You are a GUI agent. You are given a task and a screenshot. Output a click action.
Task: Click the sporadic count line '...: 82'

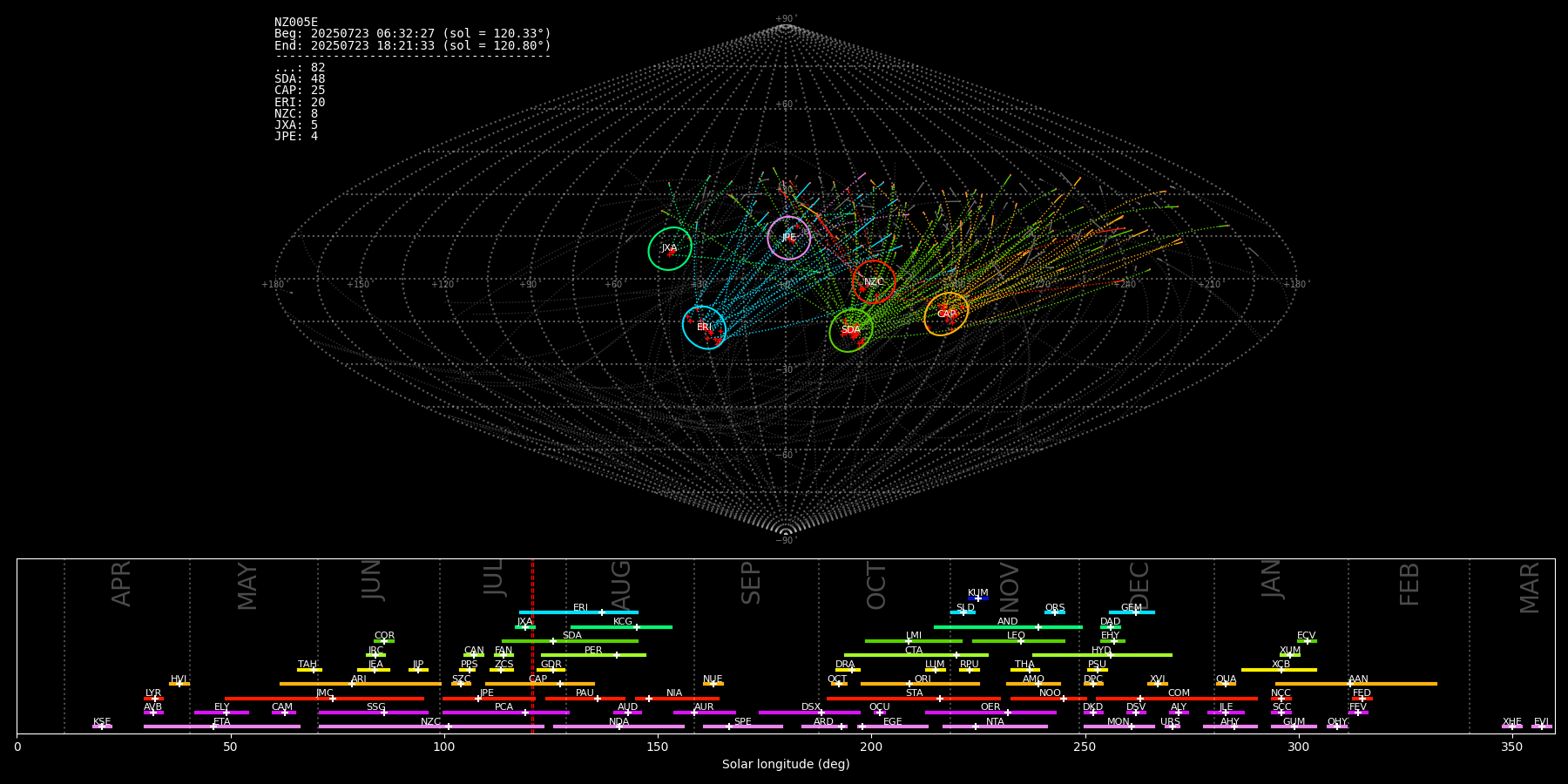pos(300,68)
